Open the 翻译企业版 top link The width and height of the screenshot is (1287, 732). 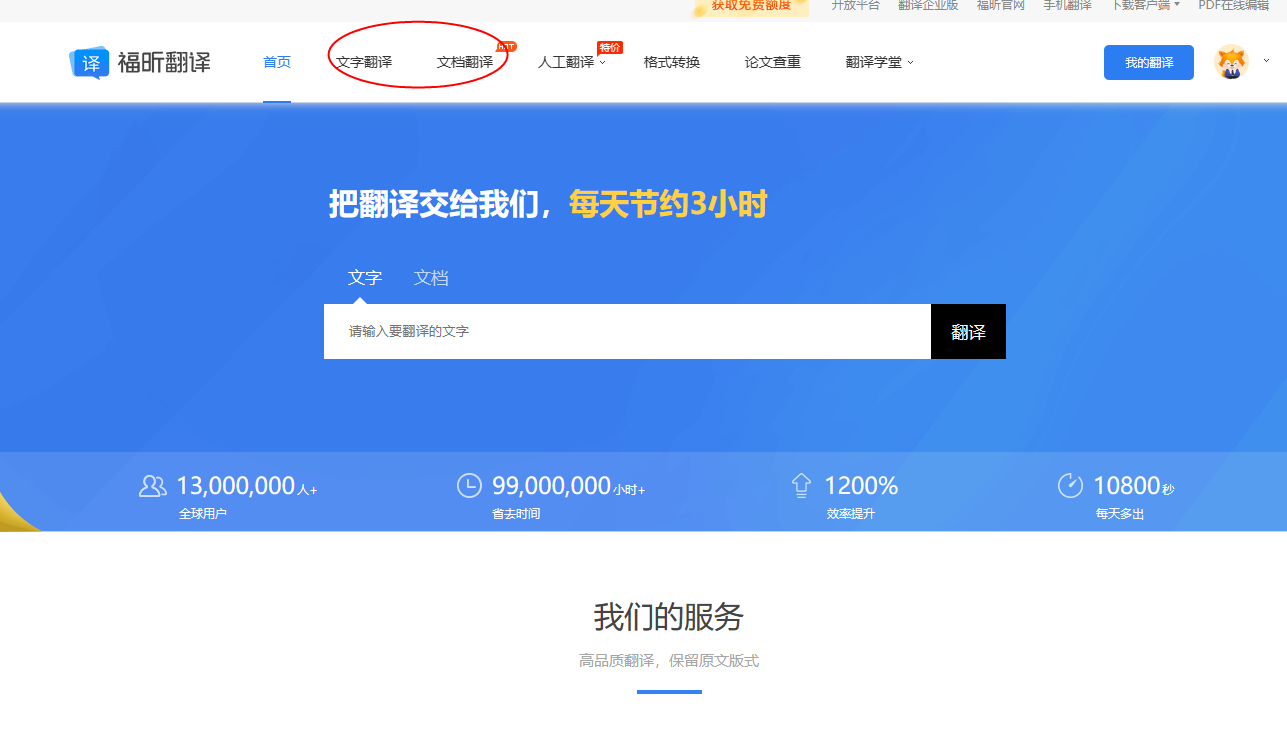(928, 5)
